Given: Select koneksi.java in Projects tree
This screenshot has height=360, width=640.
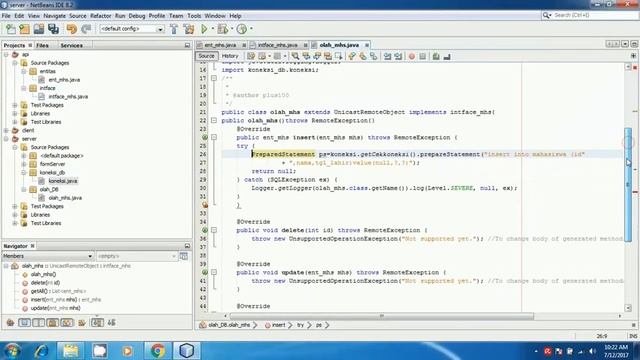Looking at the screenshot, I should 62,181.
